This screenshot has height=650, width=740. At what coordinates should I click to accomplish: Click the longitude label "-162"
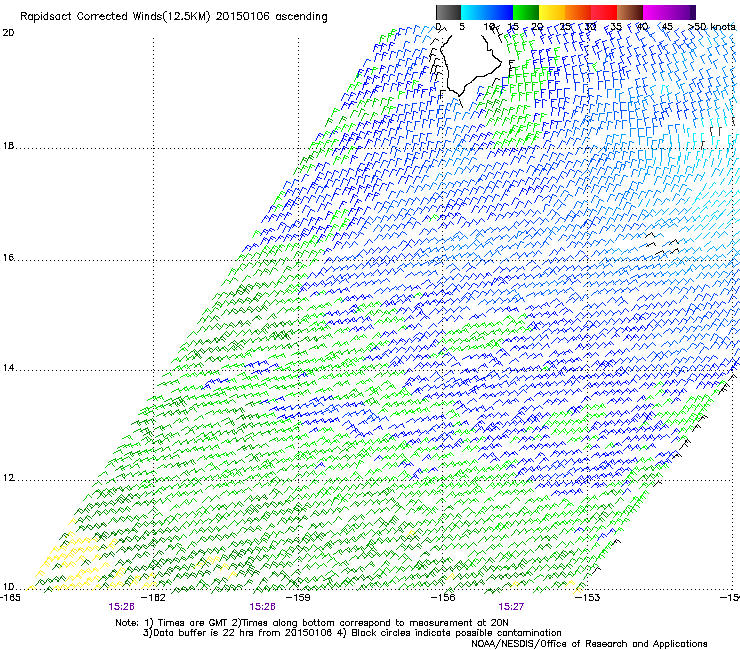point(153,598)
